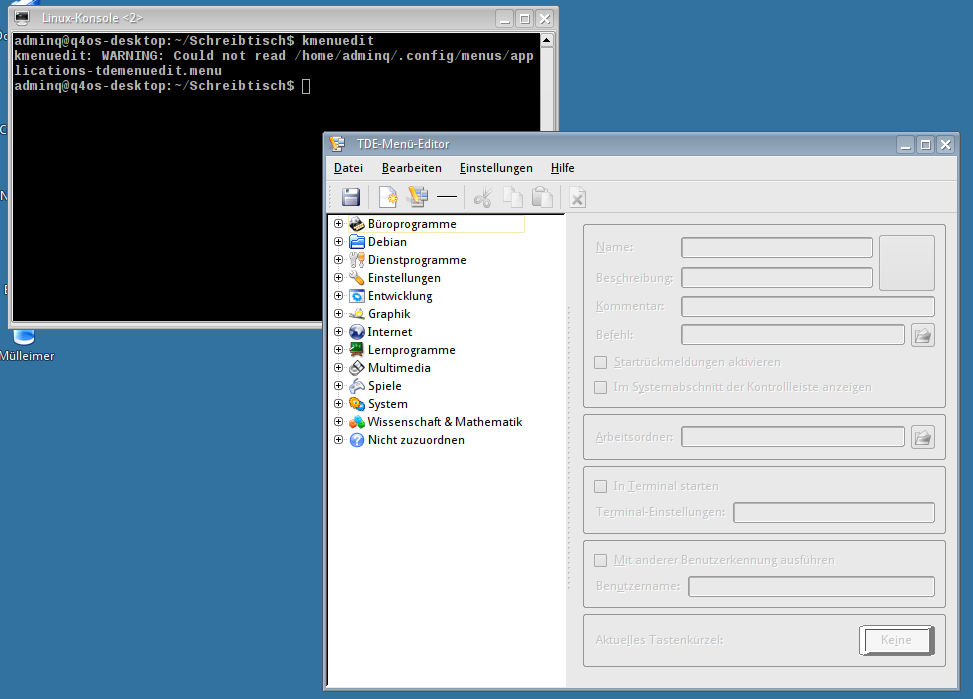Enable Mit anderer Benutzerkennung ausführen checkbox
973x699 pixels.
[x=600, y=560]
